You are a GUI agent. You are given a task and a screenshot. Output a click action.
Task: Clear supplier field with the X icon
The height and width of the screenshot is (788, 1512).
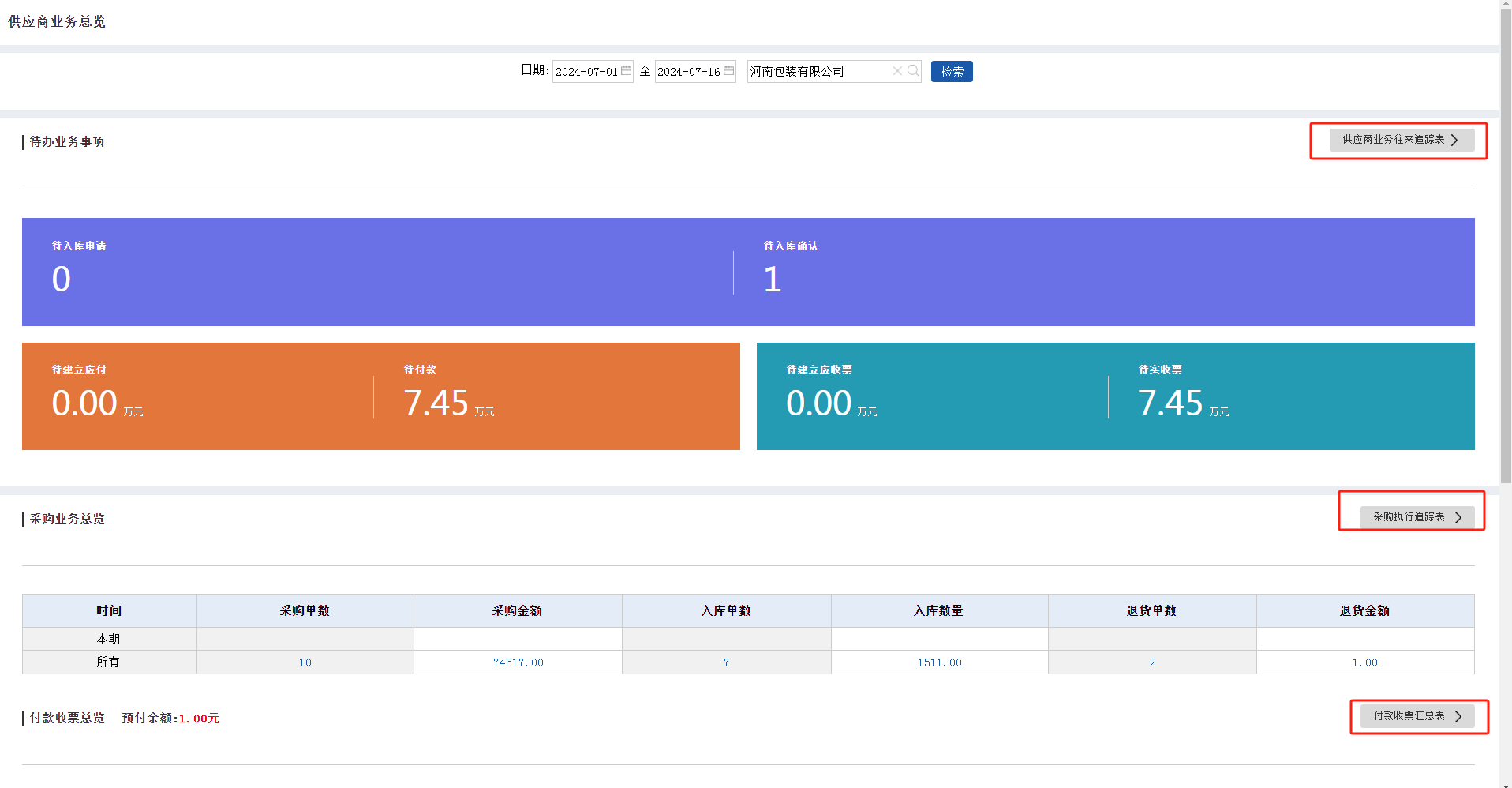[897, 71]
